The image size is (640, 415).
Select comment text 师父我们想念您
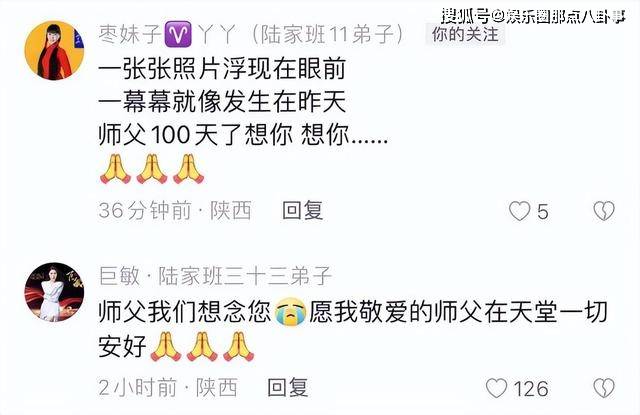[x=185, y=312]
